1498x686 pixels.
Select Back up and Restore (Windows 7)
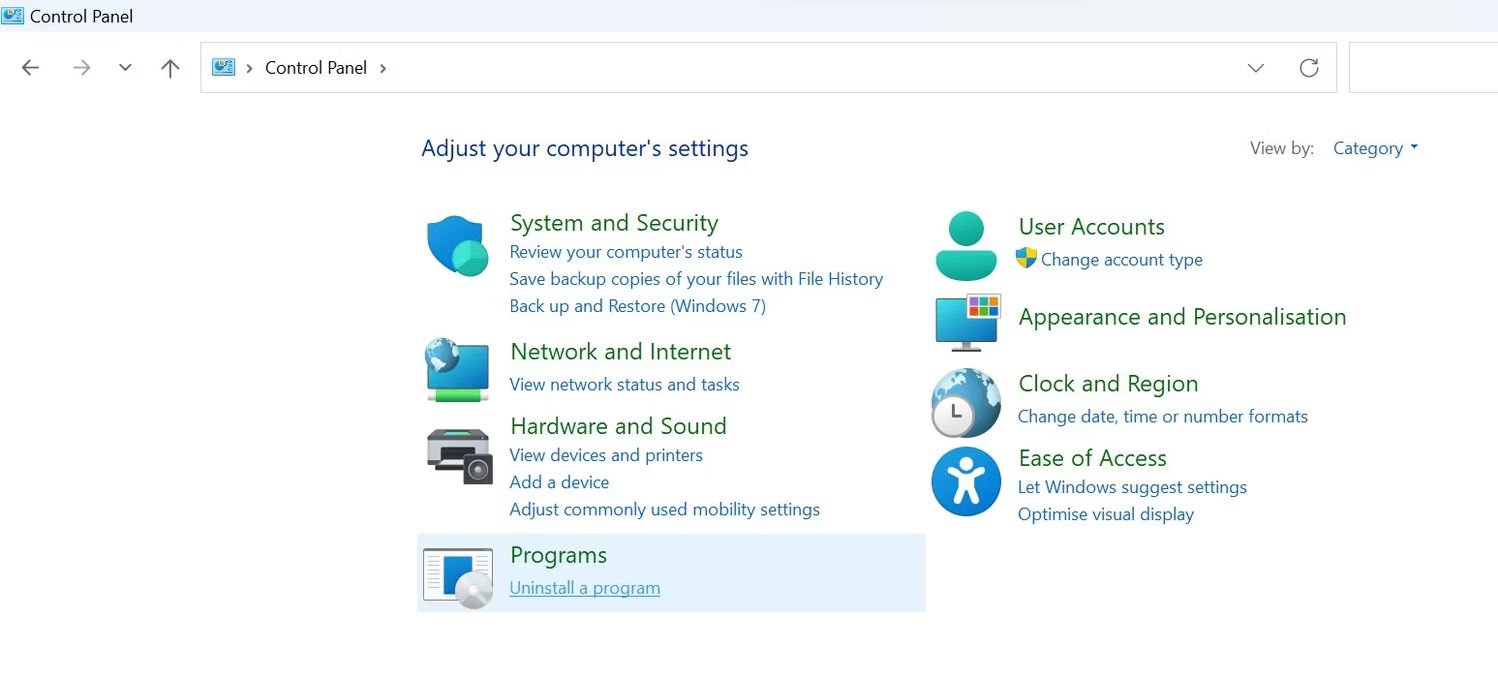pos(638,306)
